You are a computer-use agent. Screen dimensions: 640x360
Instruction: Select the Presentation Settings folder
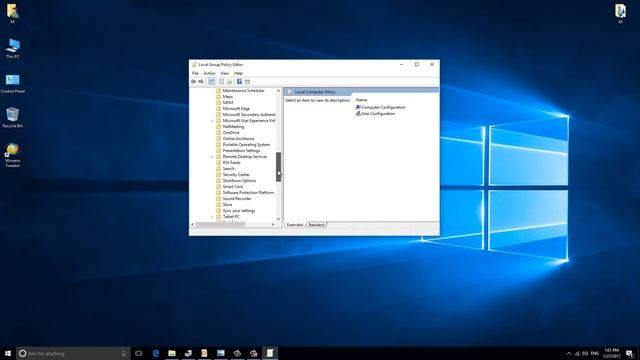coord(238,151)
